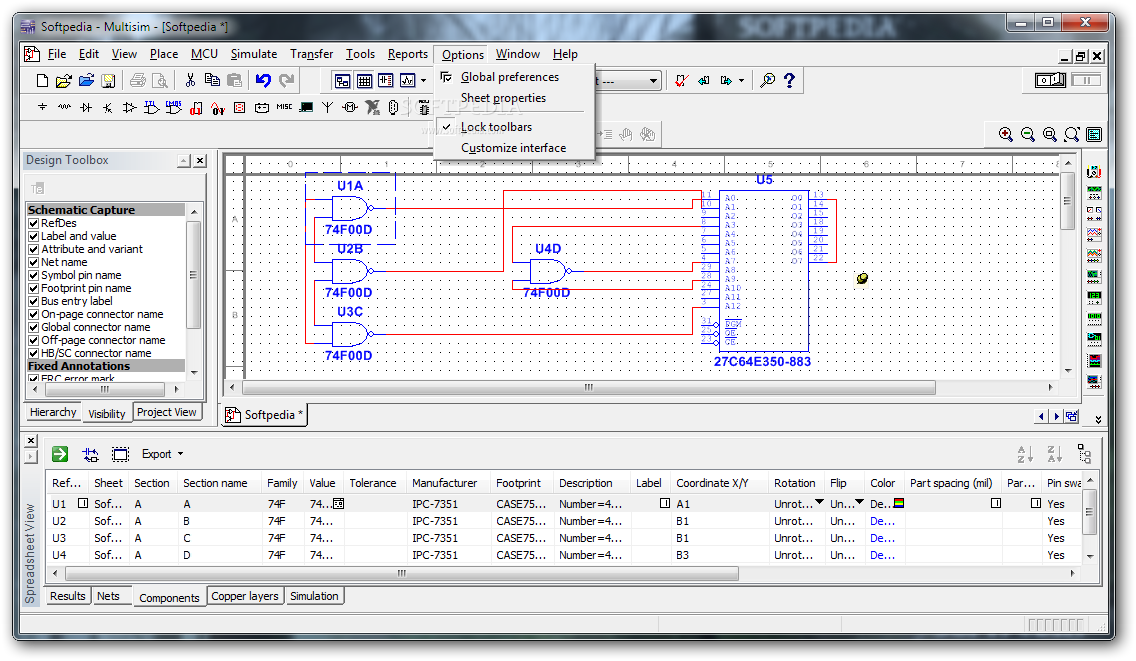Open the Simulation spreadsheet tab
The width and height of the screenshot is (1136, 661).
pos(314,596)
